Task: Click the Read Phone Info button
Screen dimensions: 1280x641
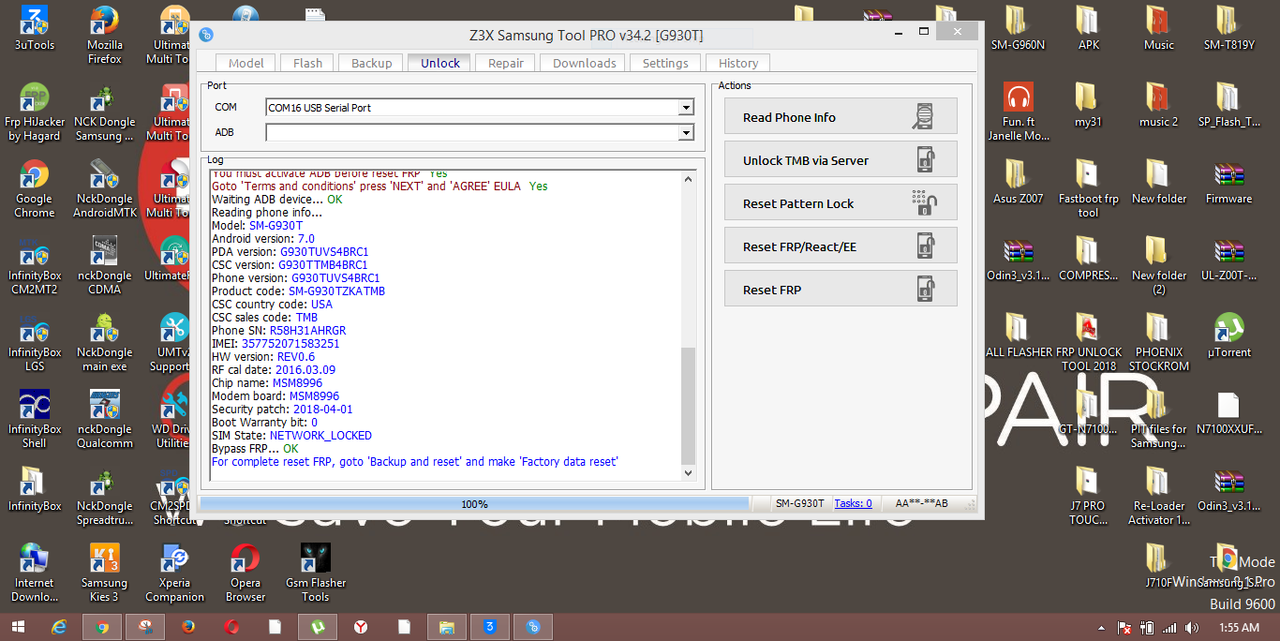Action: (x=840, y=117)
